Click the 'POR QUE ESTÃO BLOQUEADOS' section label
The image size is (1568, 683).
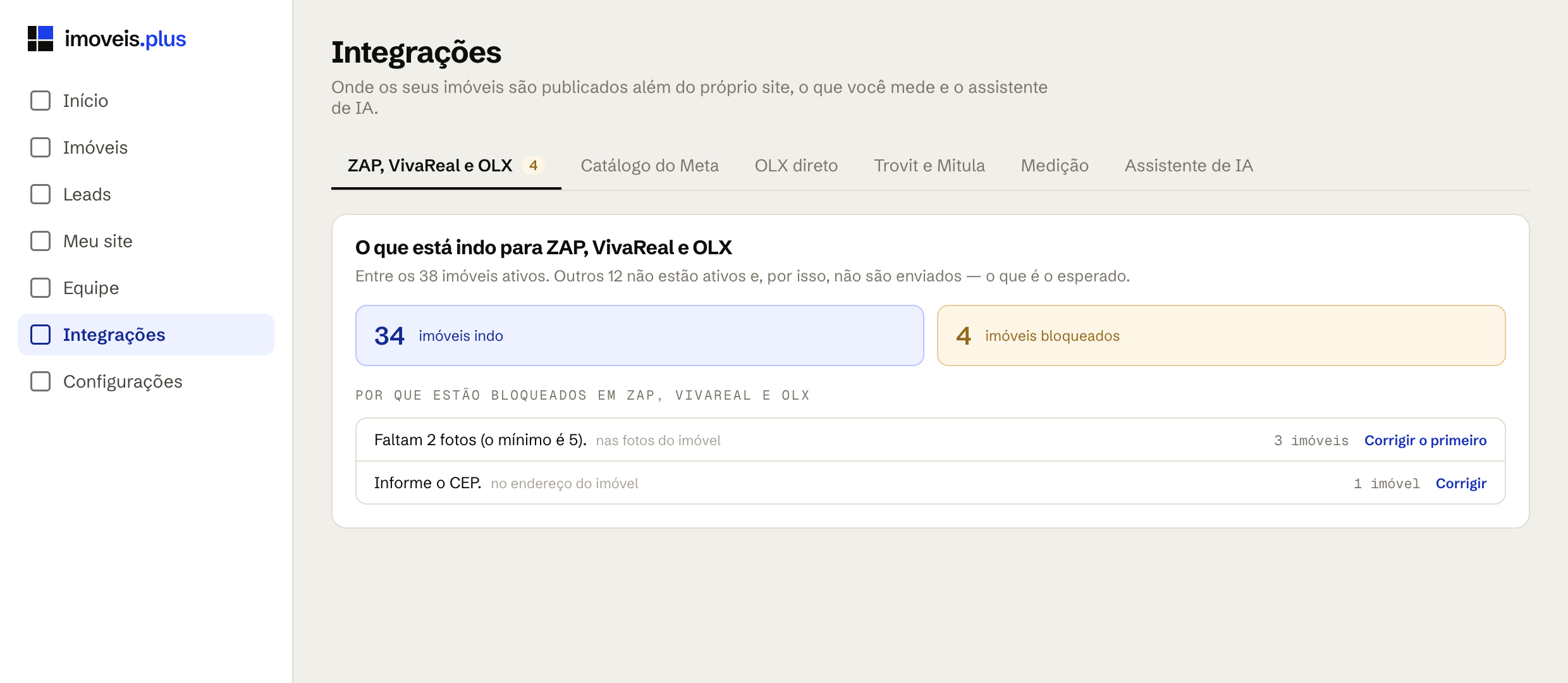click(582, 395)
